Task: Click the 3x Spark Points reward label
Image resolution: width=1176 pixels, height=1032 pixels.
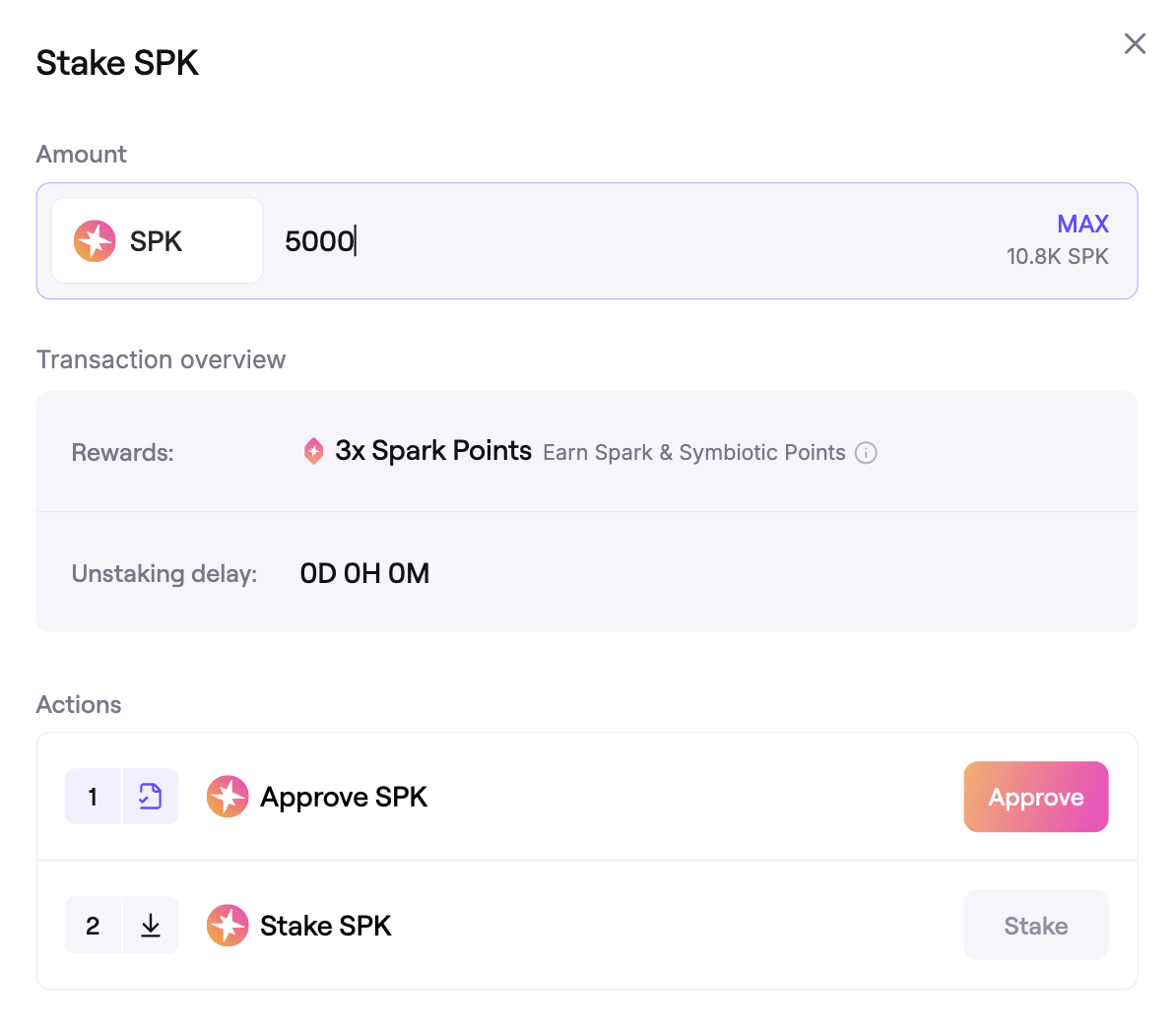Action: point(433,451)
